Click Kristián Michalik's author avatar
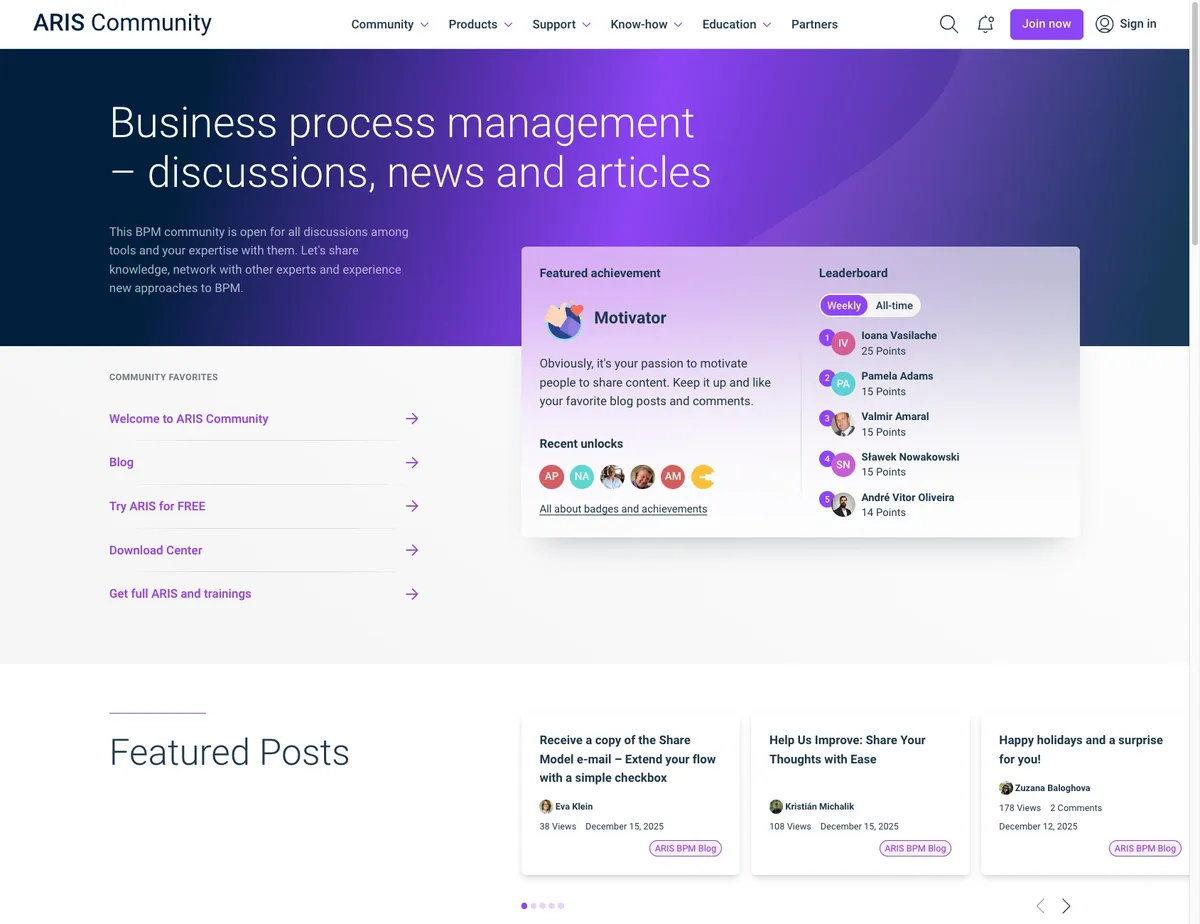The height and width of the screenshot is (924, 1200). (x=776, y=806)
